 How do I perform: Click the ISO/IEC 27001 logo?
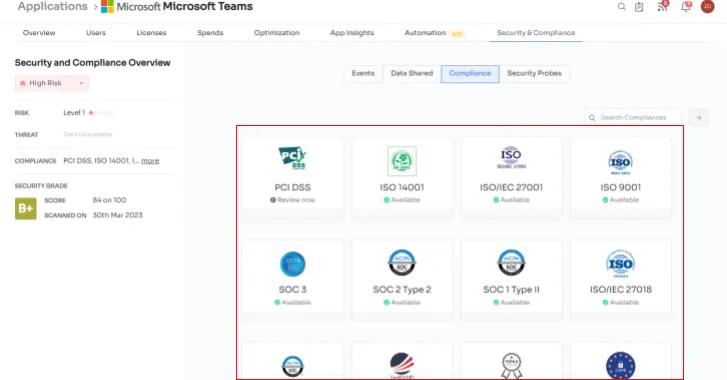(511, 158)
